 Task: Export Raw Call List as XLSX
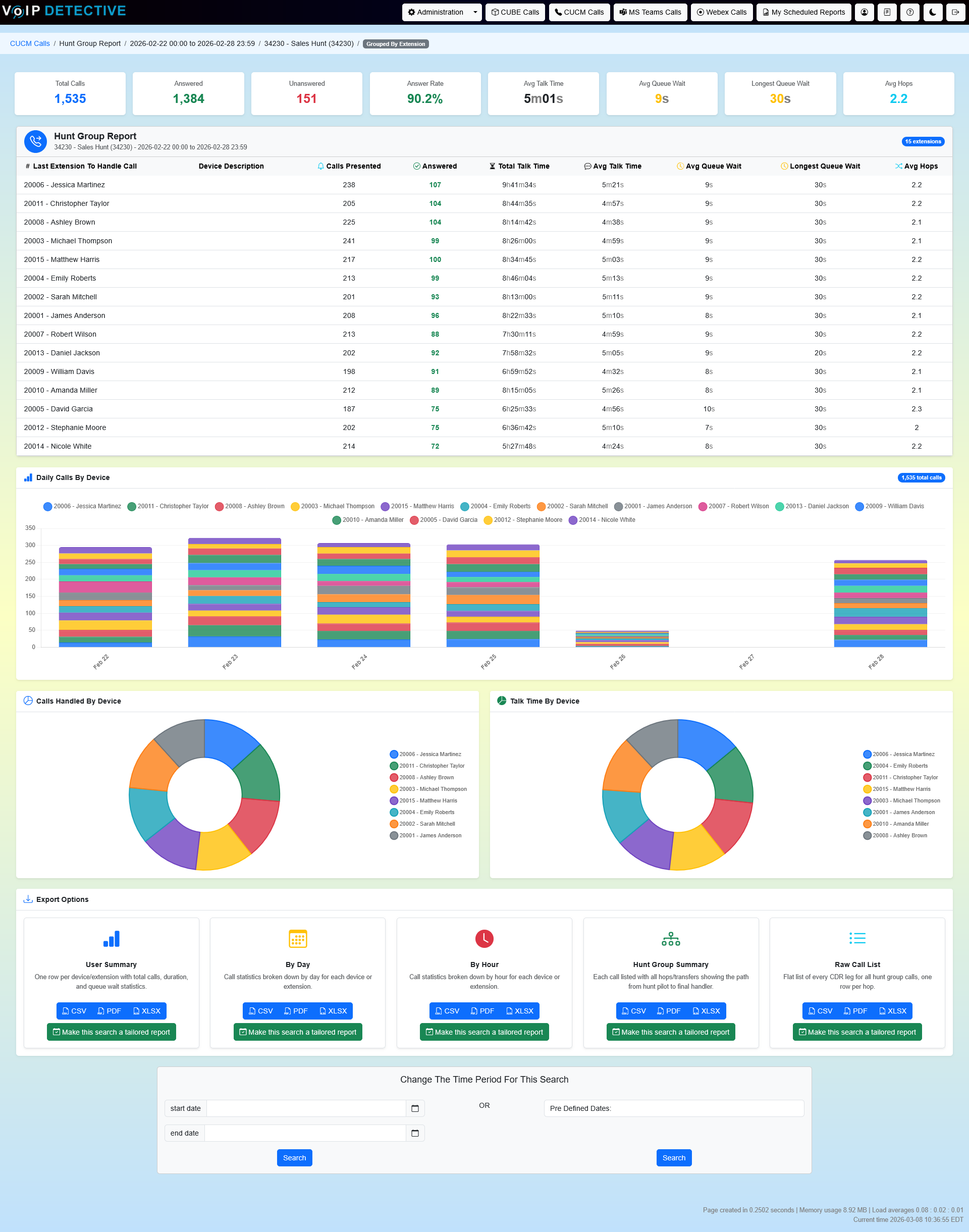[892, 1011]
